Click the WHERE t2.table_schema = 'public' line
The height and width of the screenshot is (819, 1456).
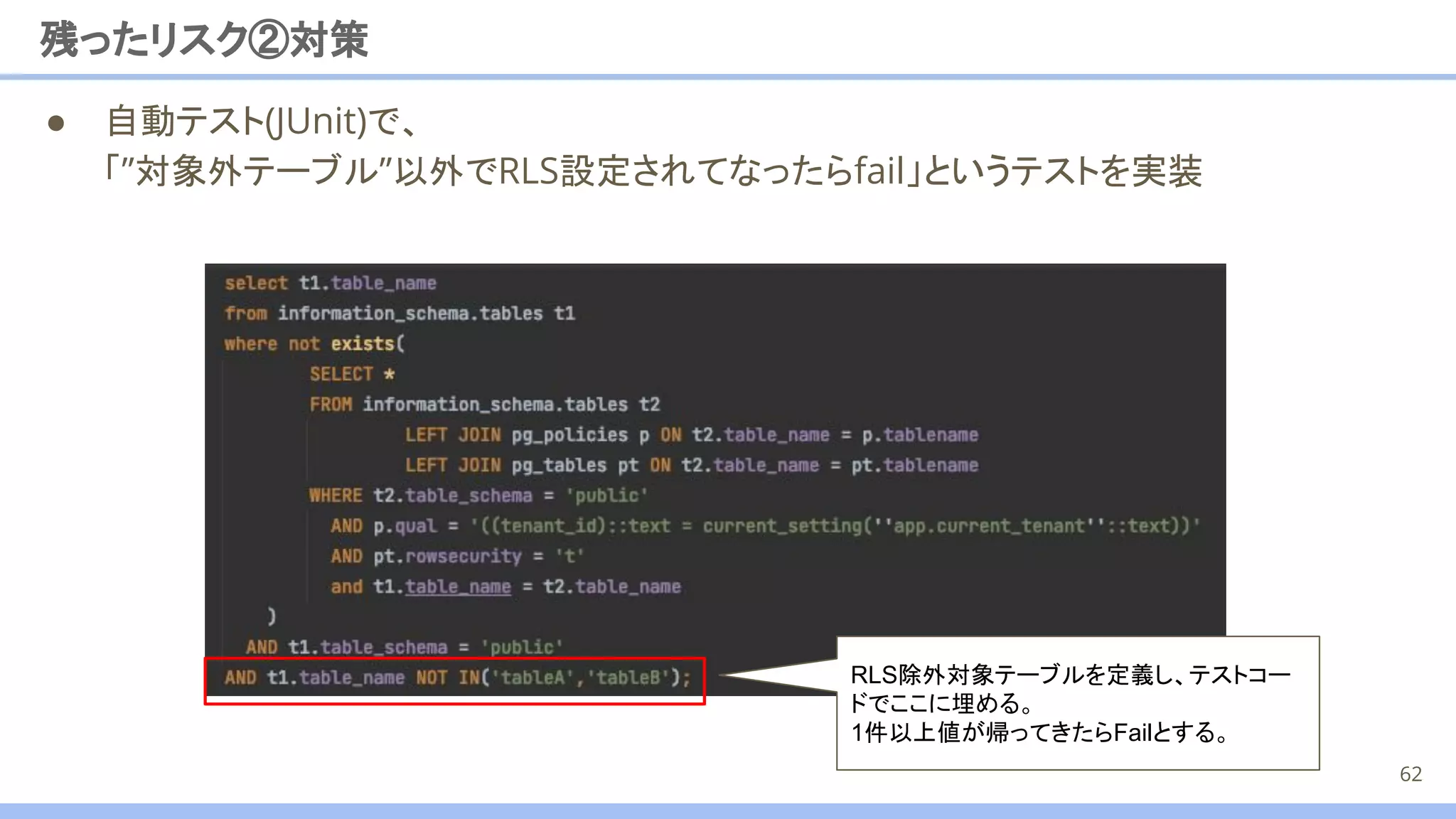(x=478, y=496)
